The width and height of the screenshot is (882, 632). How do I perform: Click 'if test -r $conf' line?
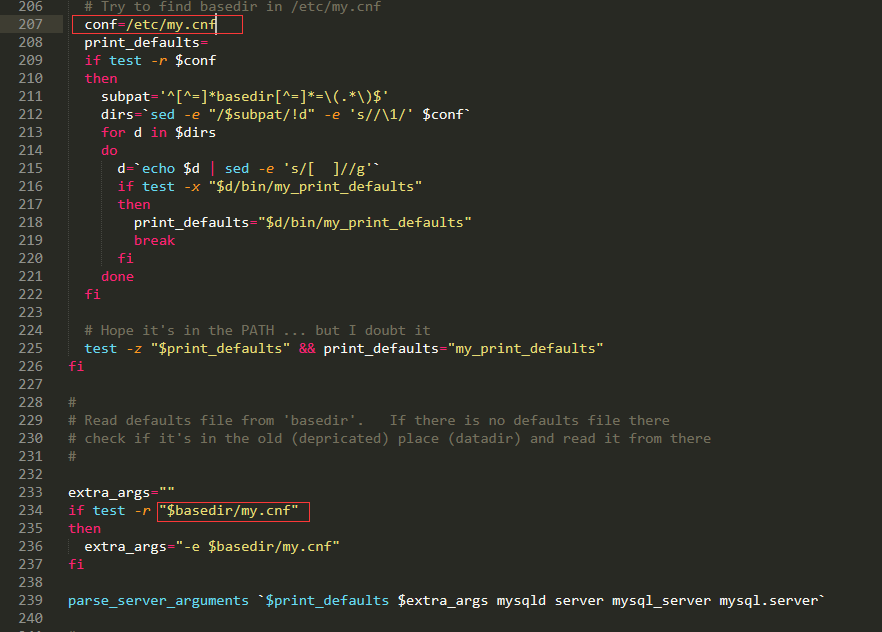click(x=150, y=61)
